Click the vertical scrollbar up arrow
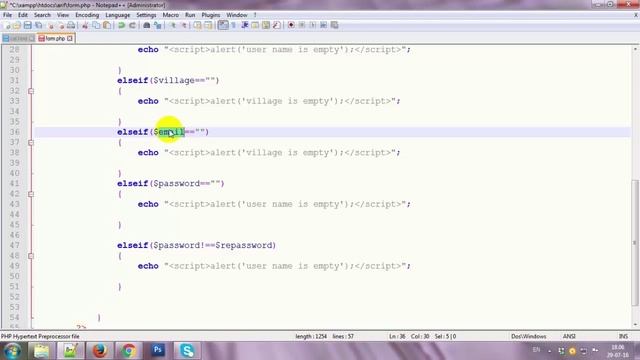 [x=635, y=49]
